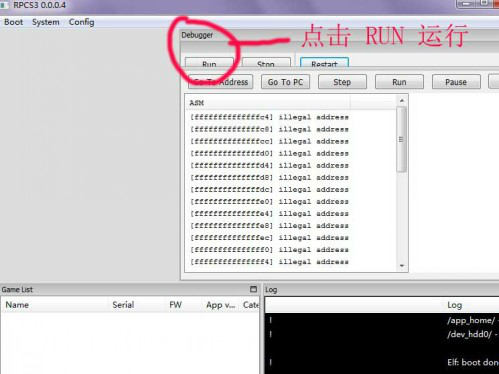Open the Boot menu
Viewport: 499px width, 374px height.
pos(13,22)
